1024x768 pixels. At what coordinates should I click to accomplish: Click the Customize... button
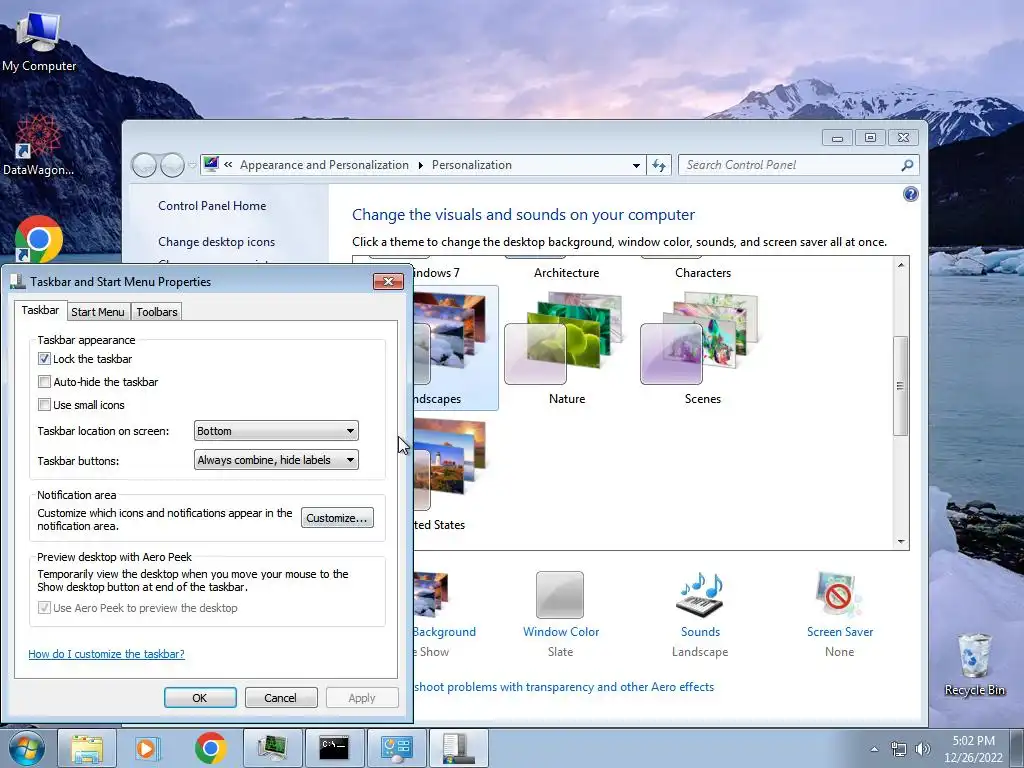[x=337, y=518]
